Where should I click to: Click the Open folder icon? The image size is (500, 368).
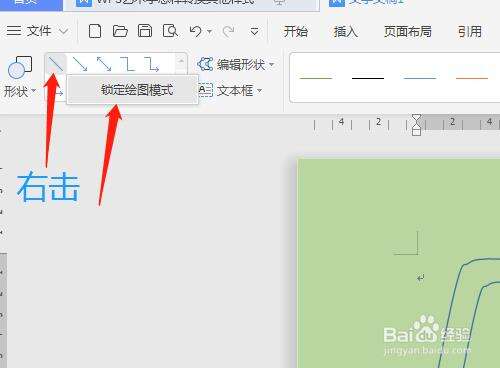[120, 31]
